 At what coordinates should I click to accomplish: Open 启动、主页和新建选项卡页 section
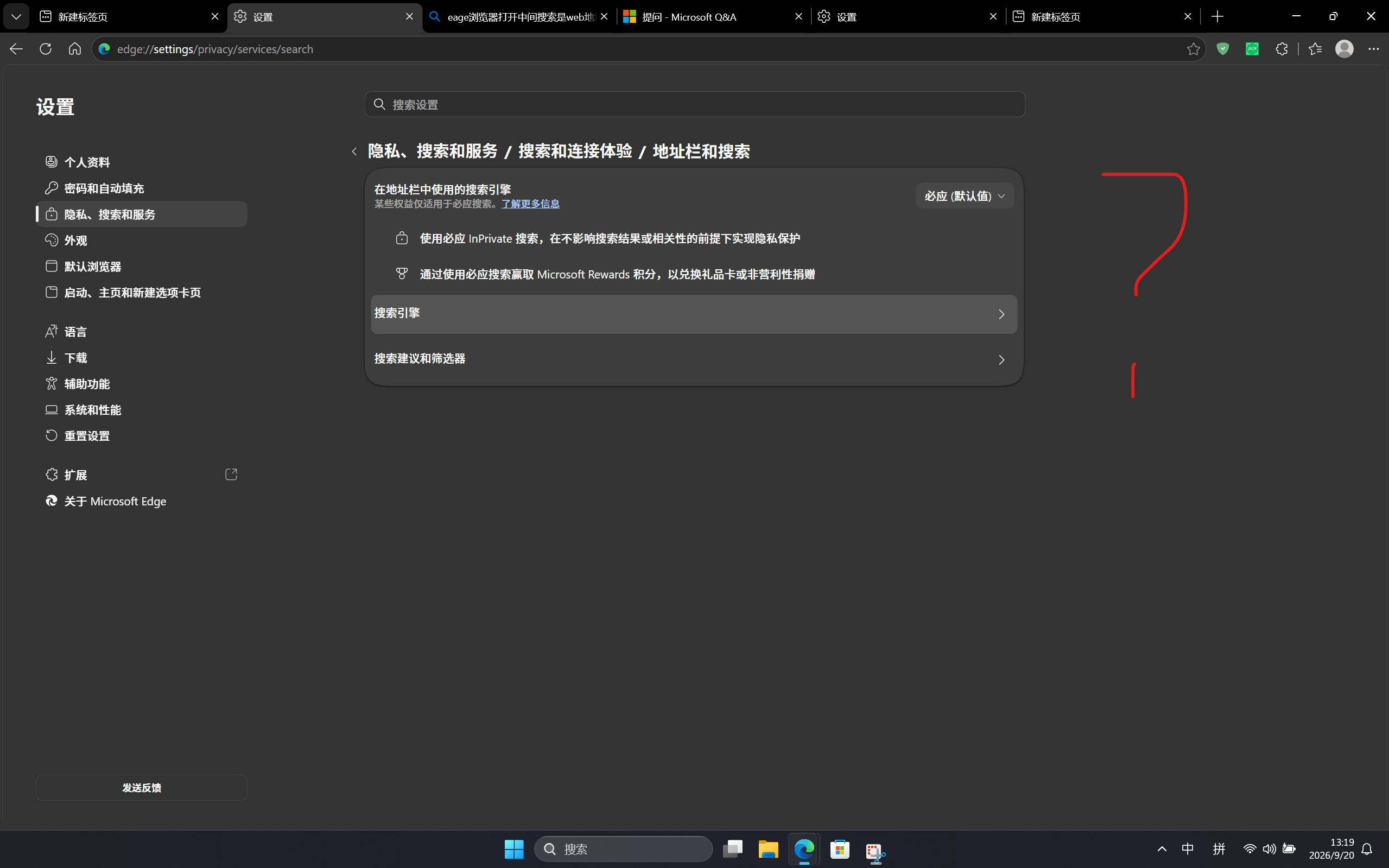pos(141,293)
